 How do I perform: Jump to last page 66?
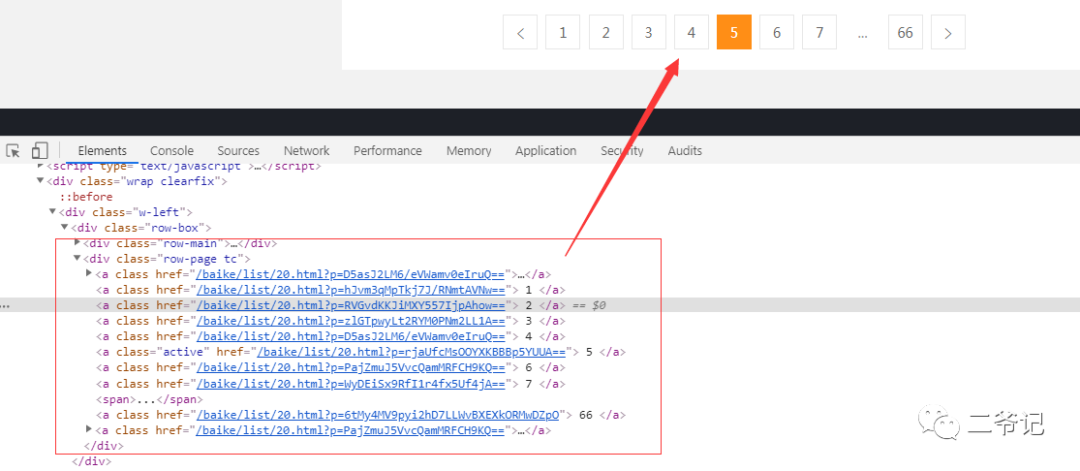tap(905, 32)
